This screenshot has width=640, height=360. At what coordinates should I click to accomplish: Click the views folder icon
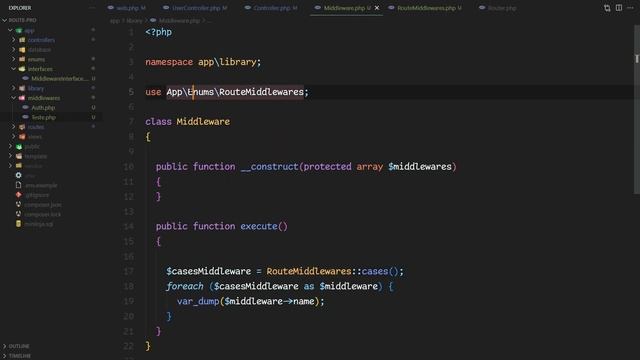pos(22,137)
